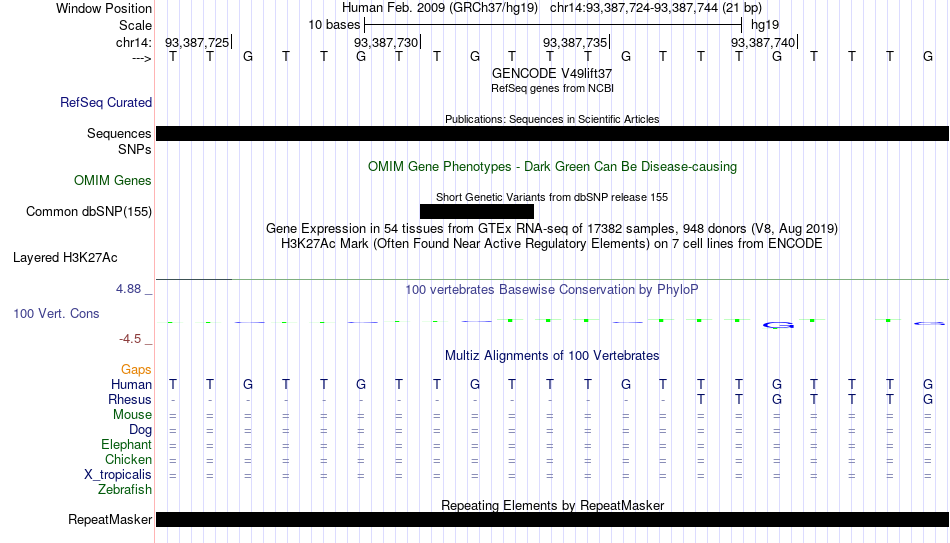This screenshot has height=543, width=950.
Task: Select the Dog alignment row label
Action: click(x=140, y=430)
